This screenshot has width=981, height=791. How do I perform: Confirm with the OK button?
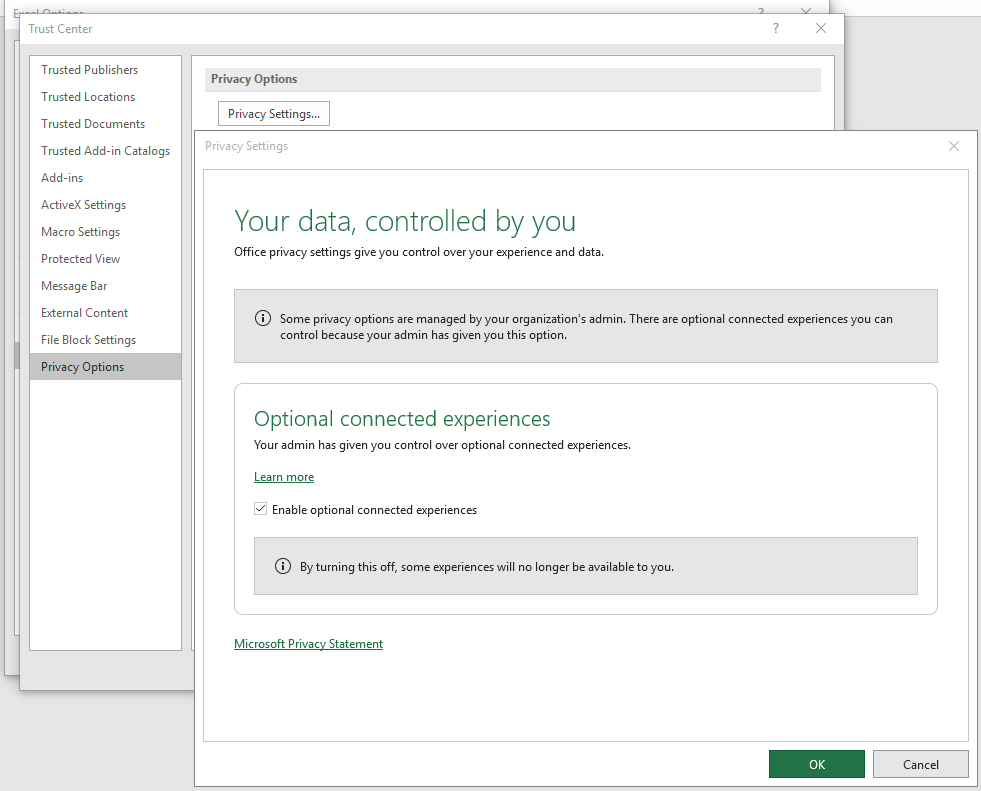click(816, 763)
